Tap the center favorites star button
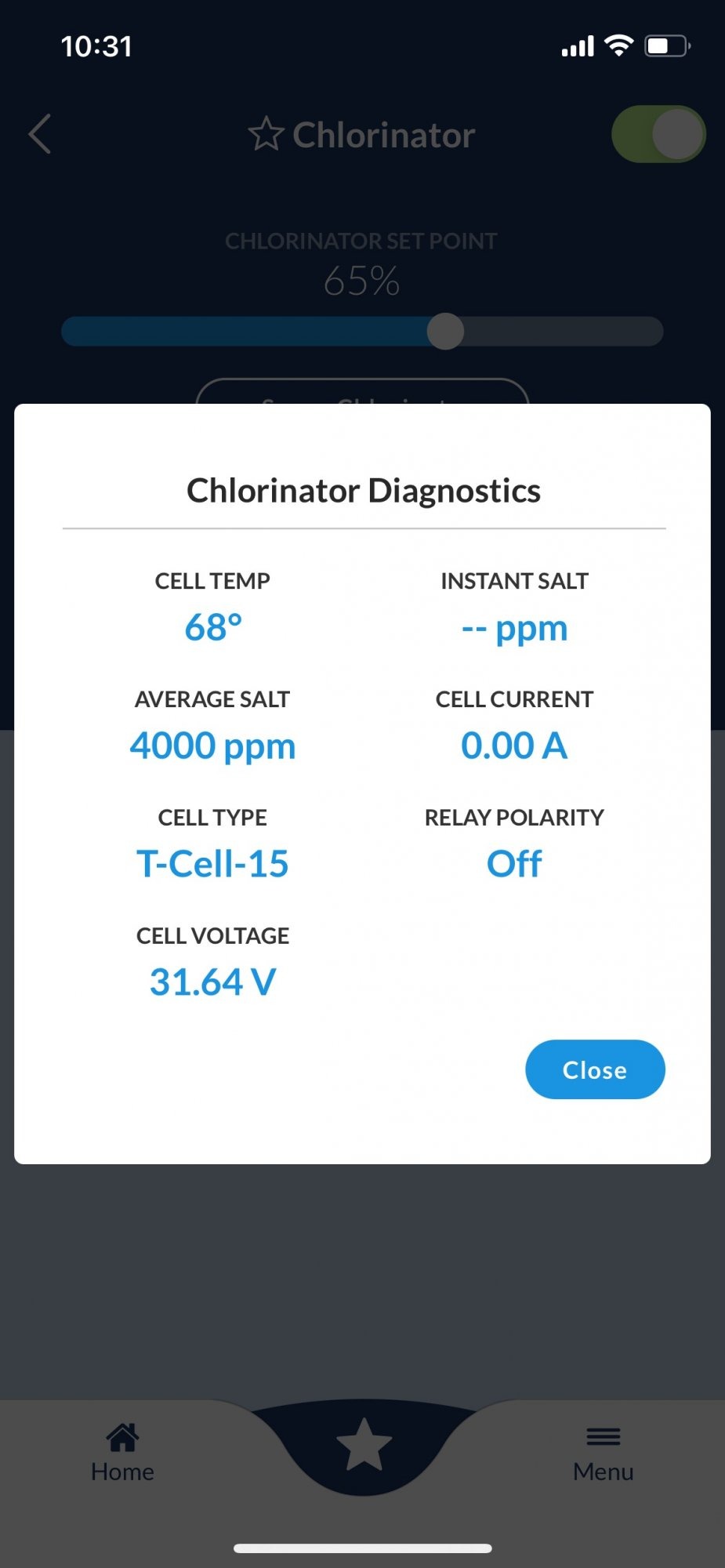This screenshot has height=1568, width=725. pyautogui.click(x=364, y=1443)
